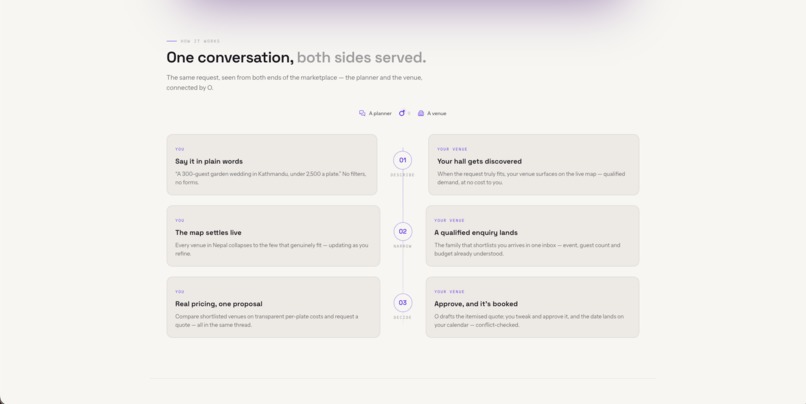Open the Say it in plain words card
The image size is (806, 404).
272,164
